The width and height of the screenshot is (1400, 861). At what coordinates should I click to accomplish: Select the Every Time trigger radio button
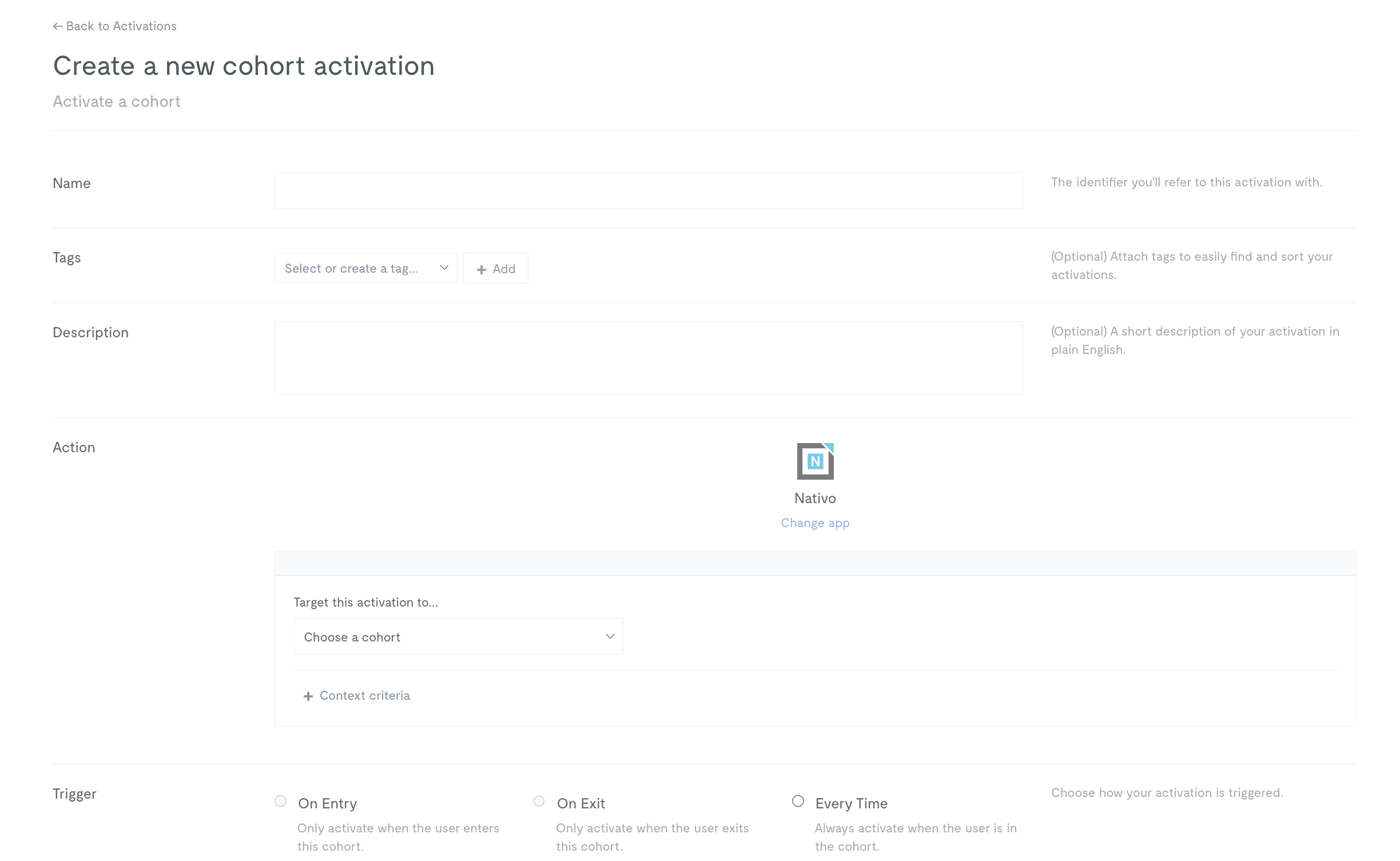pos(798,802)
